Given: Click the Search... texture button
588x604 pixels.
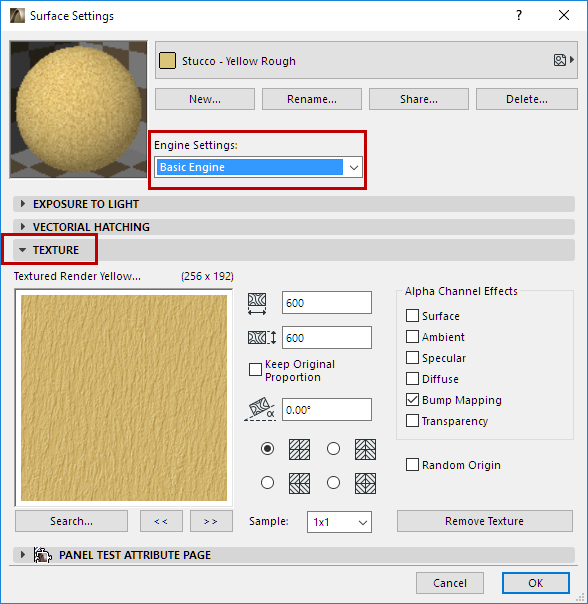Looking at the screenshot, I should [x=71, y=521].
